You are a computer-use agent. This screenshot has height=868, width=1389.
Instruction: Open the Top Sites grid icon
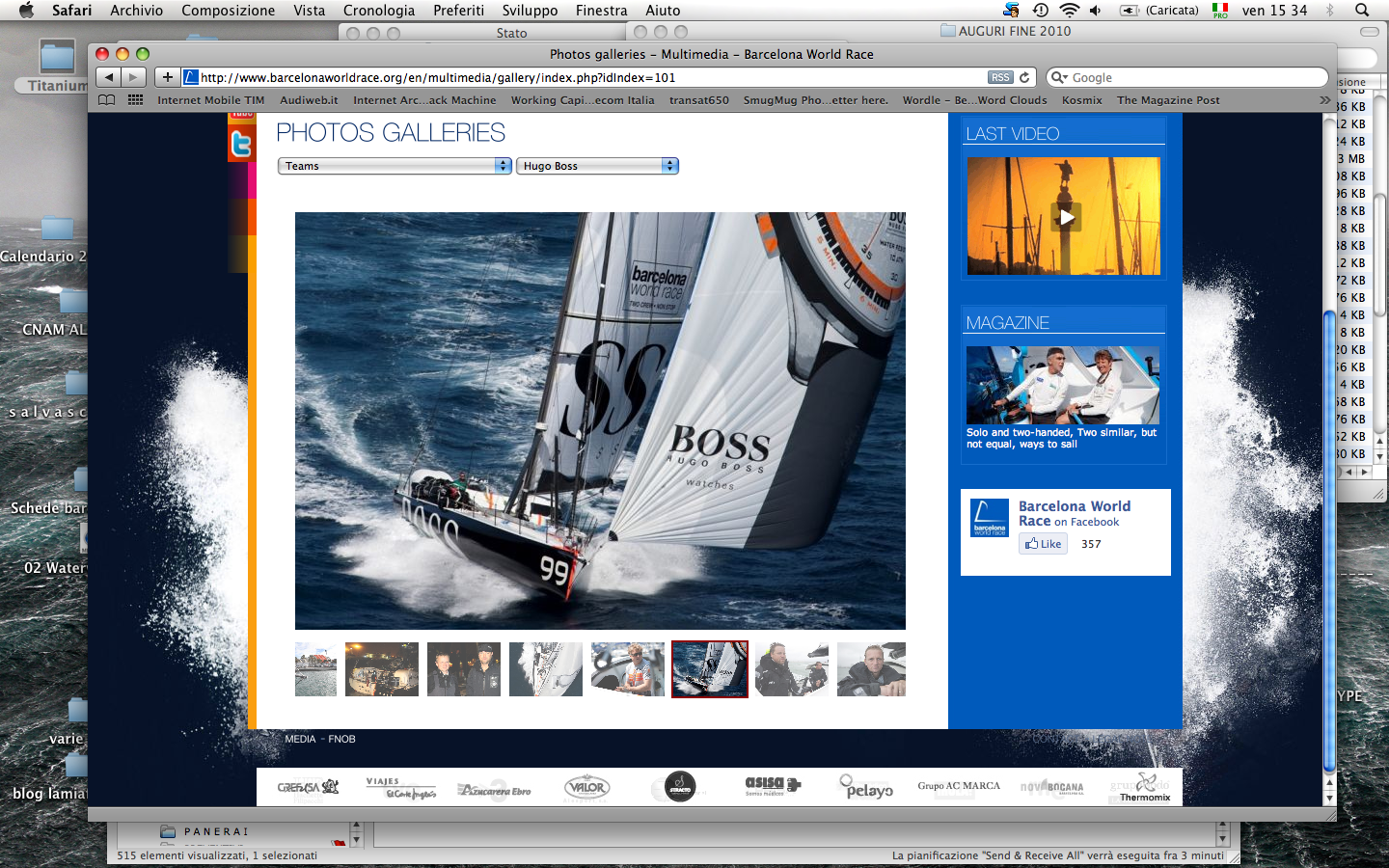tap(136, 100)
